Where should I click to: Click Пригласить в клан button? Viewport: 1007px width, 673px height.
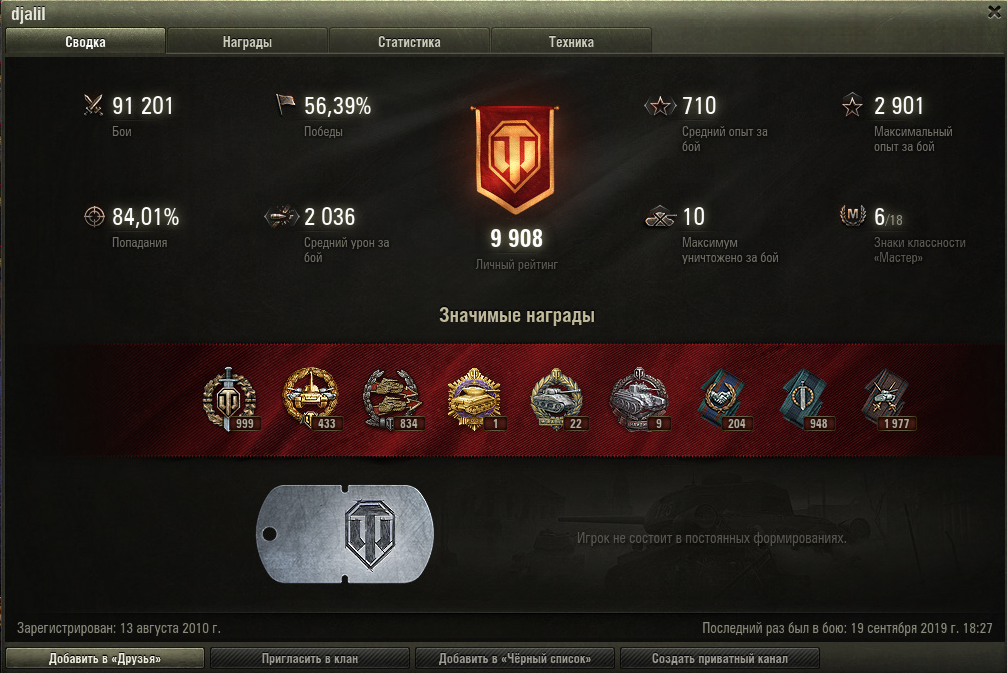310,658
